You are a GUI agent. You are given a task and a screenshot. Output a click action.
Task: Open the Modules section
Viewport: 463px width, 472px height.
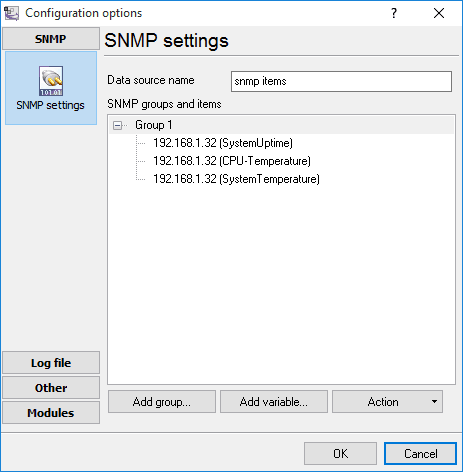pyautogui.click(x=51, y=413)
